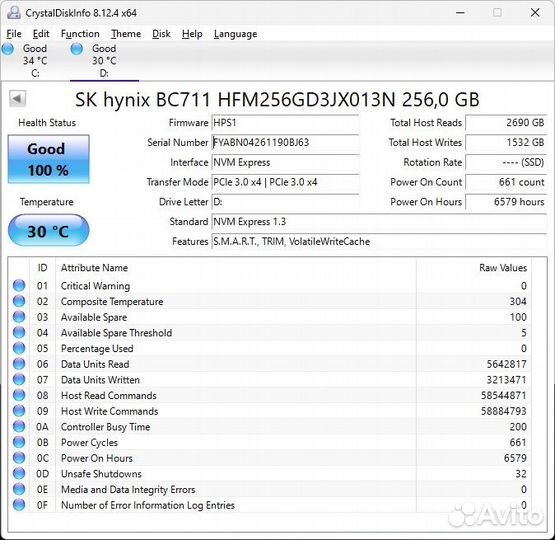Open the Edit menu
This screenshot has height=540, width=555.
[41, 34]
